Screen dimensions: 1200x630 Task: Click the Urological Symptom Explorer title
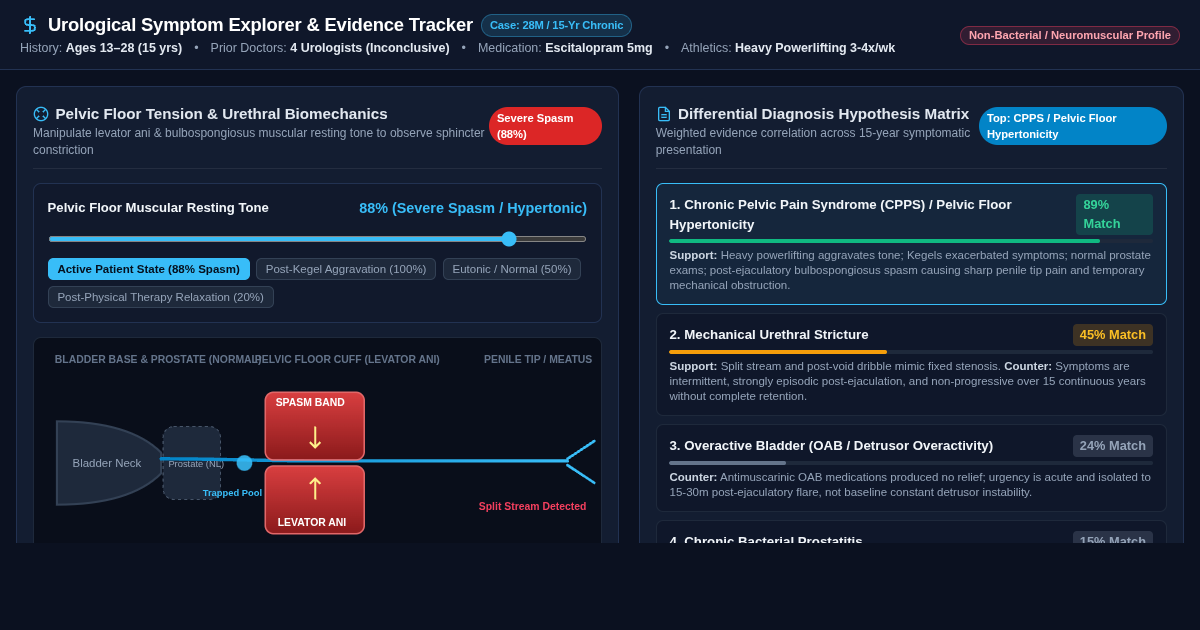pos(260,25)
